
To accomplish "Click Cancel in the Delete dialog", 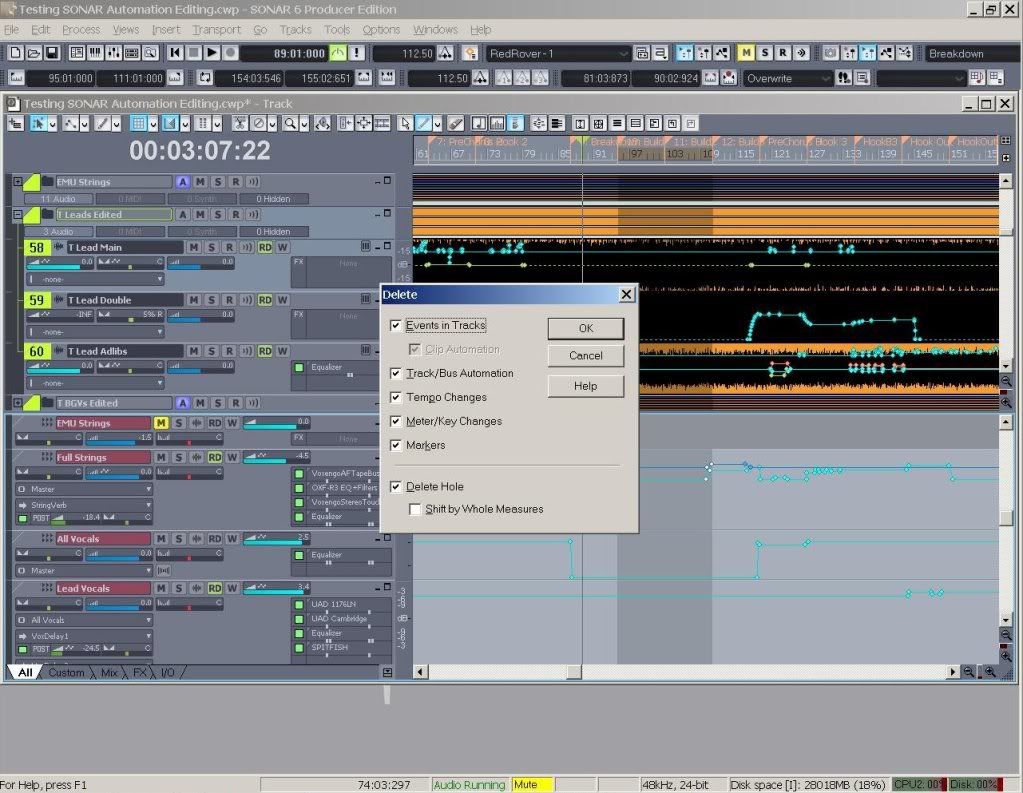I will 585,356.
